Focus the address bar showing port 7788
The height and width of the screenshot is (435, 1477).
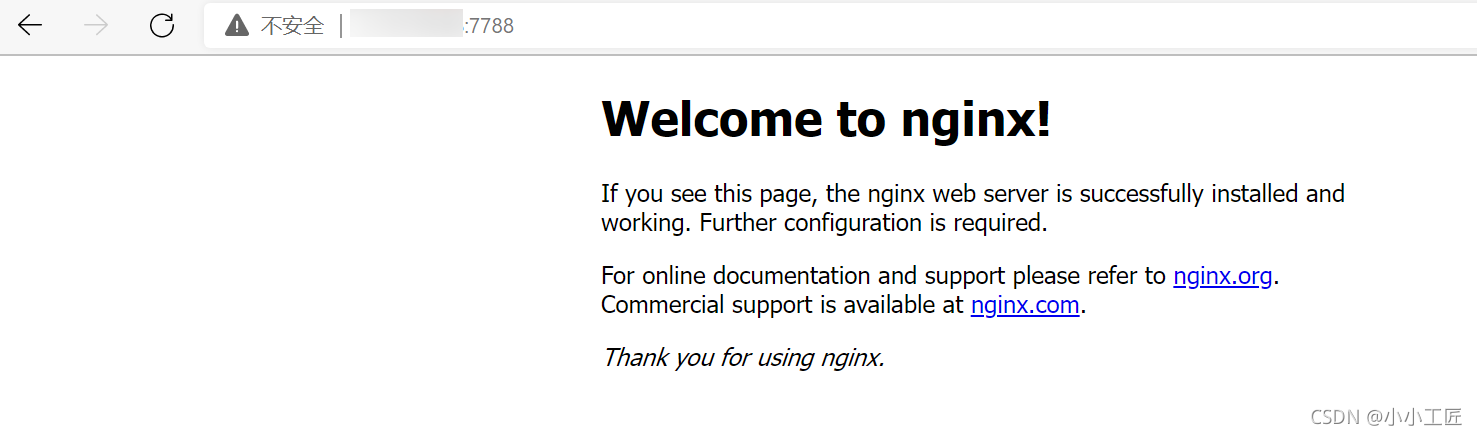840,26
